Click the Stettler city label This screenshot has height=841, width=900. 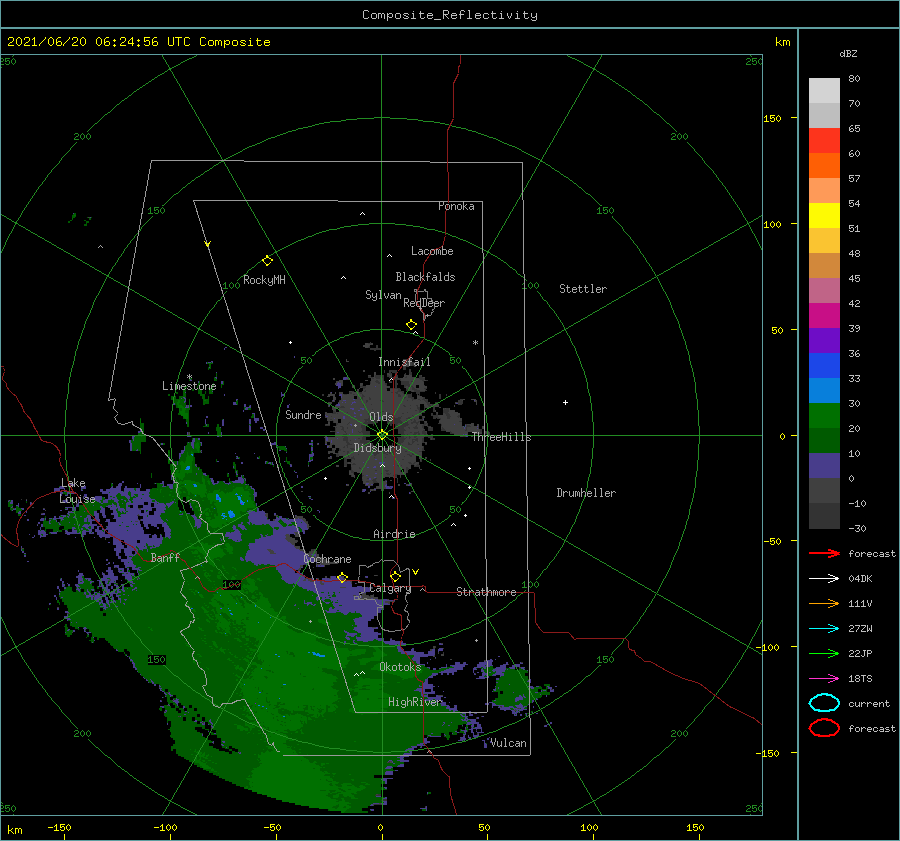click(x=583, y=289)
